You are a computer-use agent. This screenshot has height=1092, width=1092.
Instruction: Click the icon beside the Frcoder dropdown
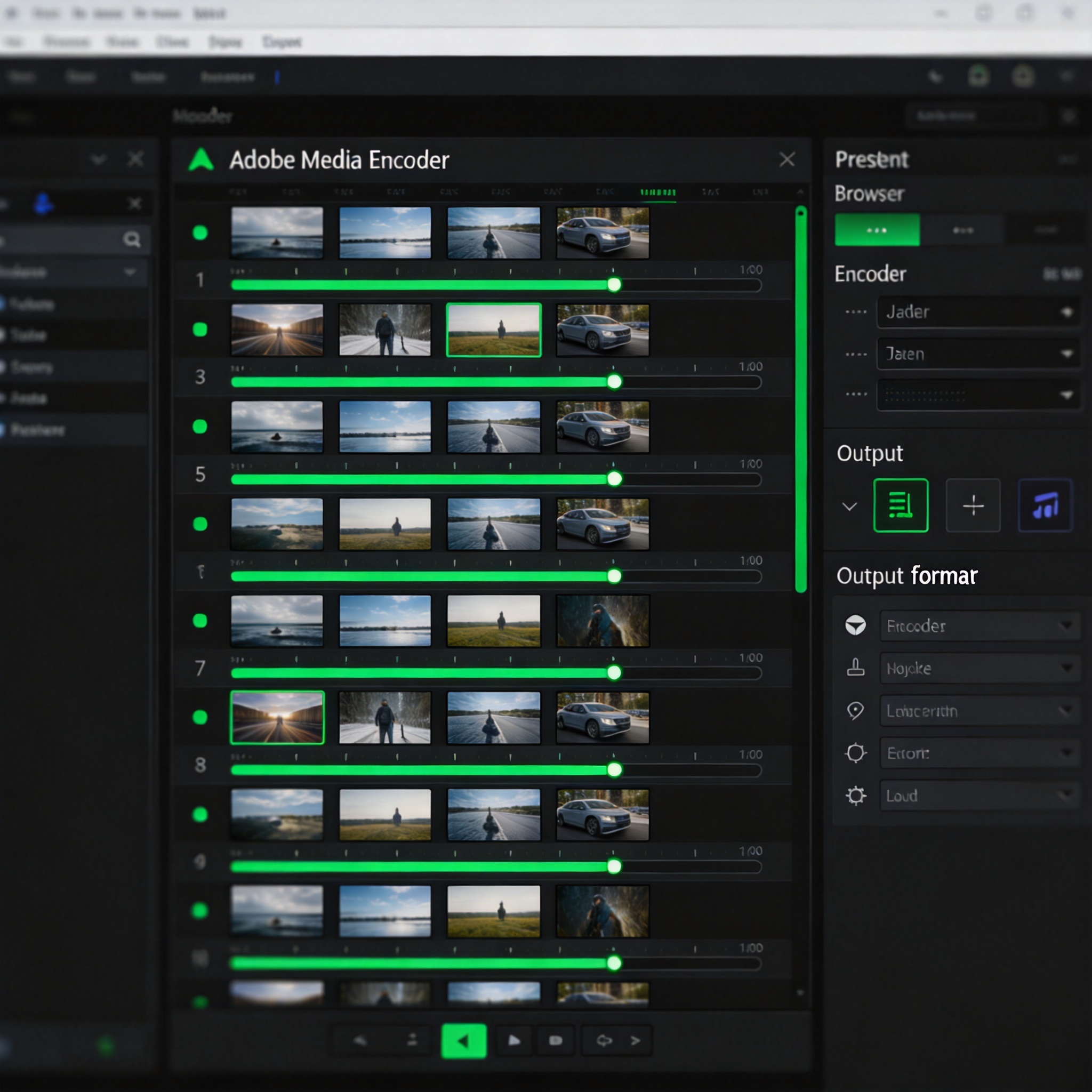coord(855,625)
